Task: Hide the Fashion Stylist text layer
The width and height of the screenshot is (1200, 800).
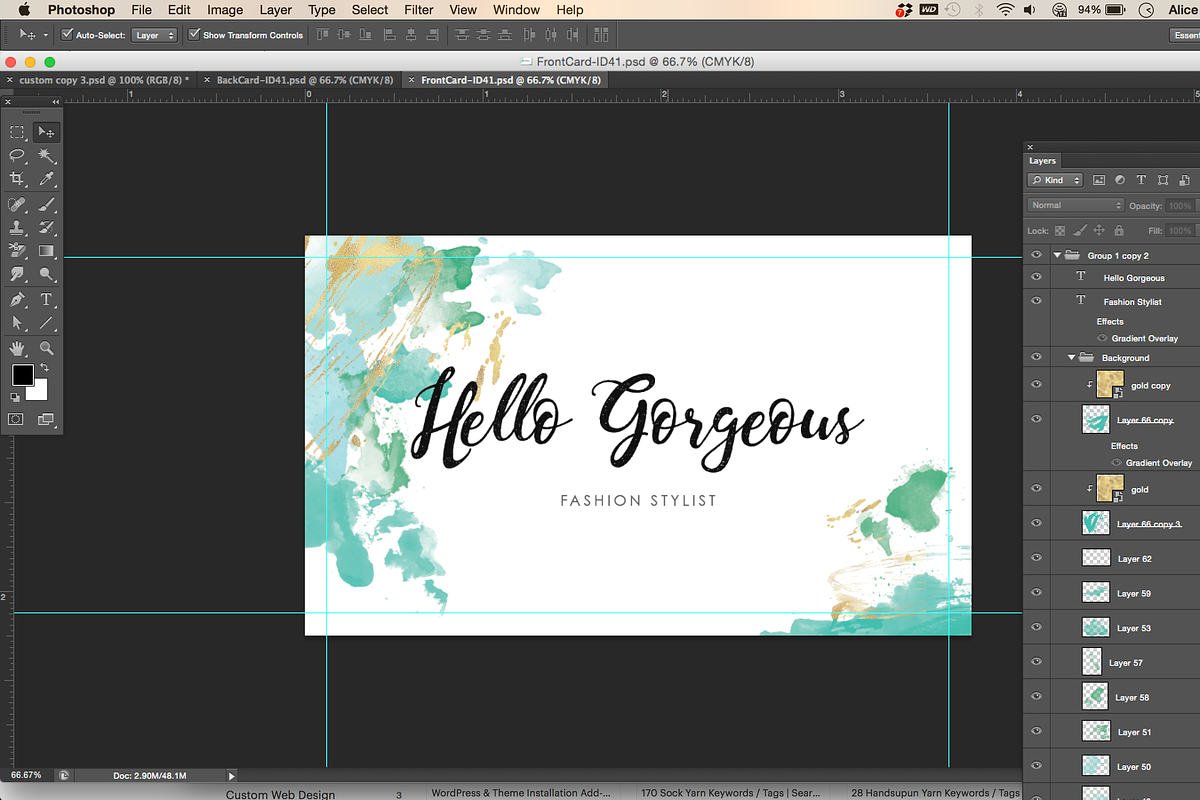Action: point(1036,301)
